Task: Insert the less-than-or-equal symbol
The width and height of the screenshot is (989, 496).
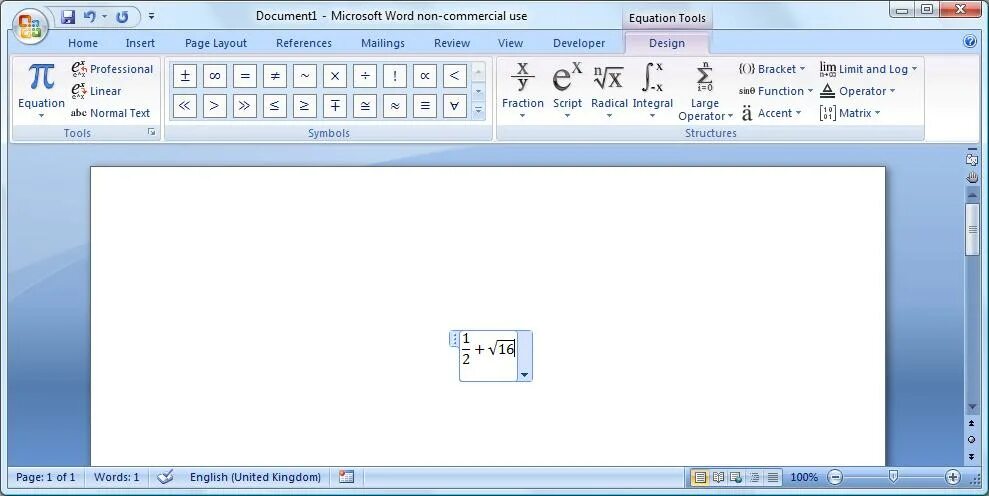Action: [x=275, y=105]
